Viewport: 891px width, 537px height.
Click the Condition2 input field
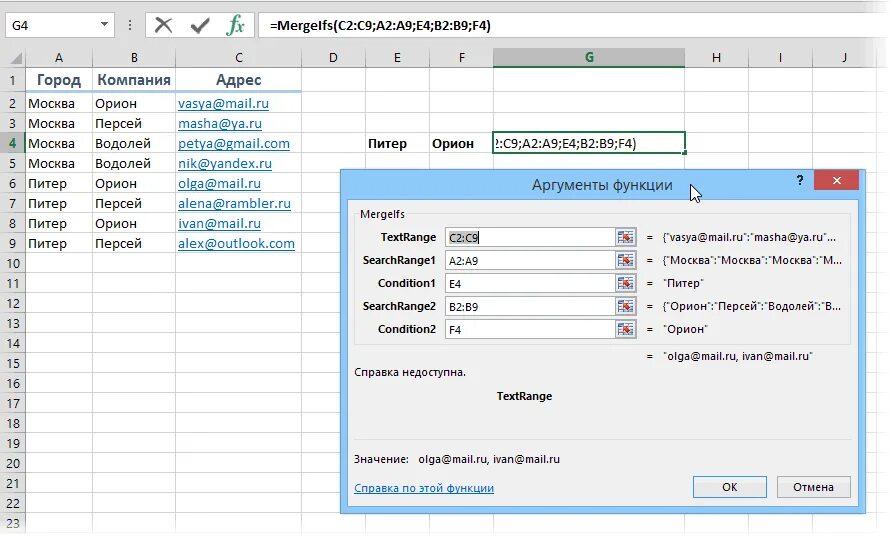click(530, 329)
